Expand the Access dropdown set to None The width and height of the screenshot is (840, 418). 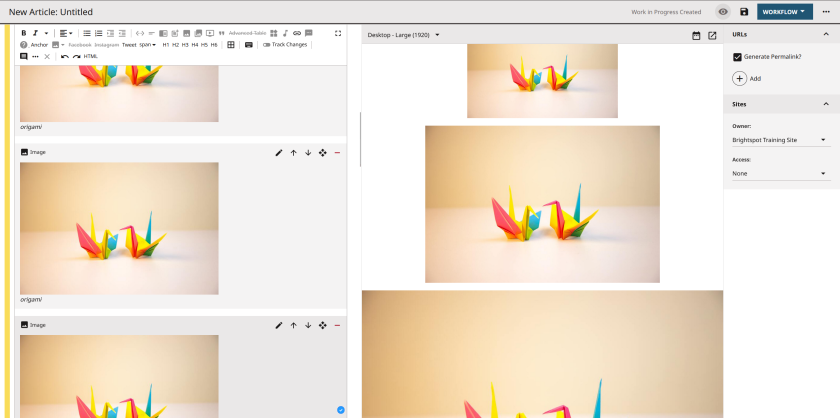[780, 174]
